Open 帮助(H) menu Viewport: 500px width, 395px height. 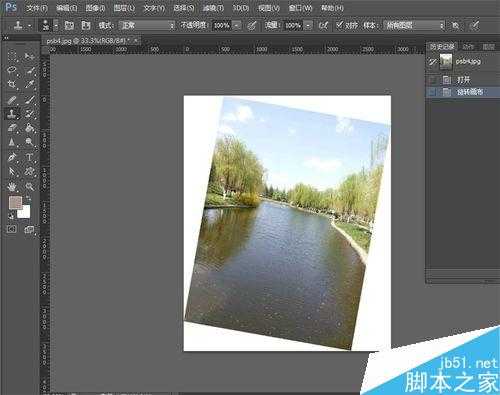(x=332, y=8)
